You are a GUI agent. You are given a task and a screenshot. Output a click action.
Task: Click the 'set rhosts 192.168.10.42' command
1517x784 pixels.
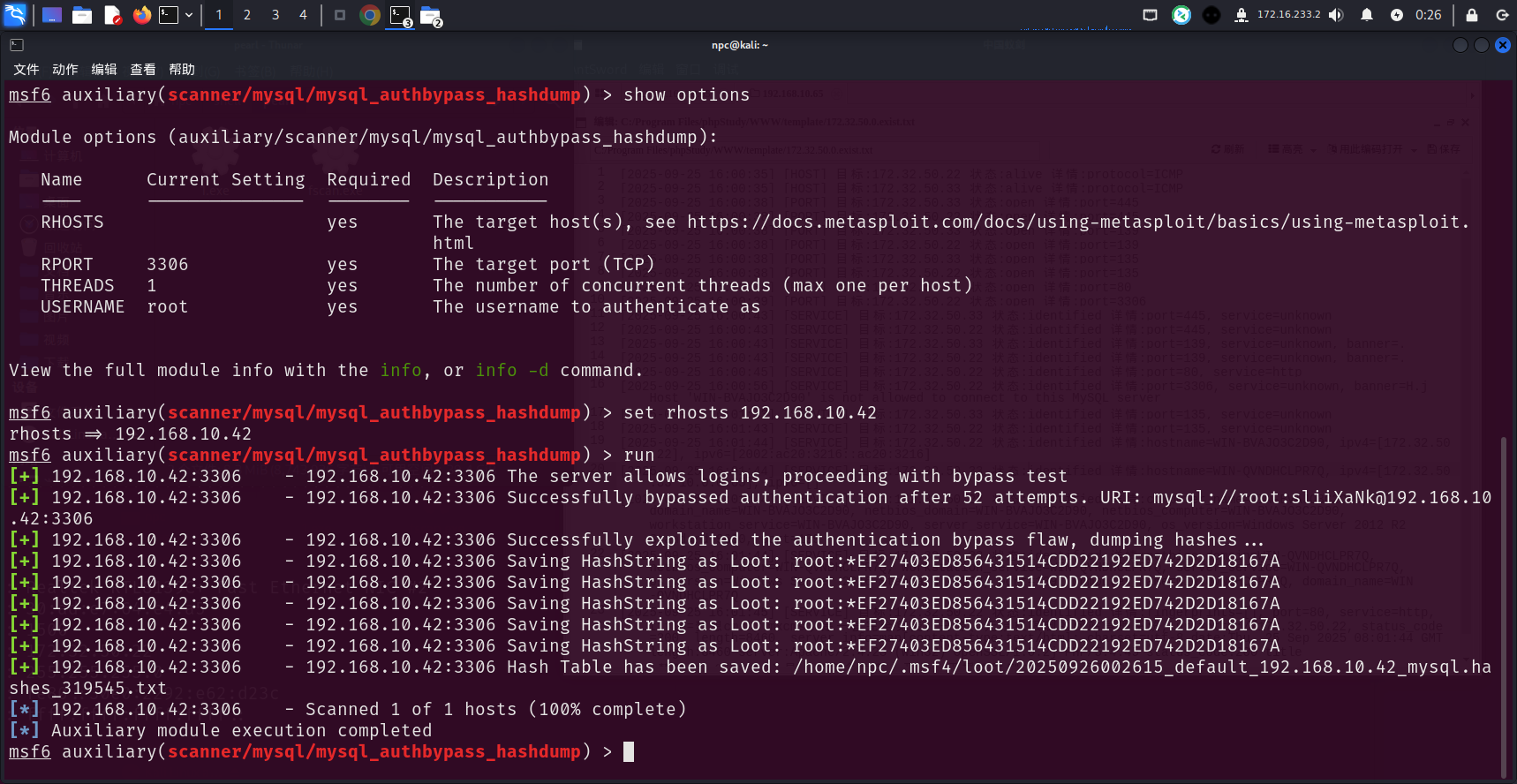[x=750, y=413]
